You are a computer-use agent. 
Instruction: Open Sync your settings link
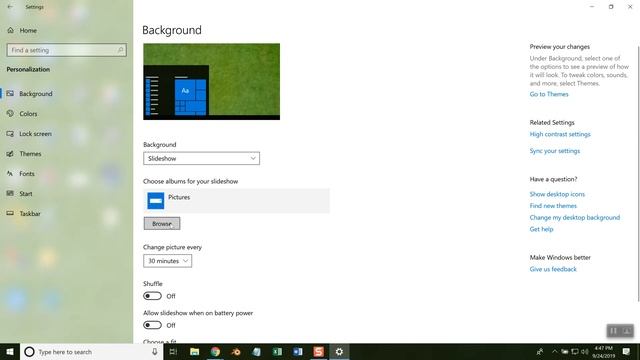coord(554,151)
